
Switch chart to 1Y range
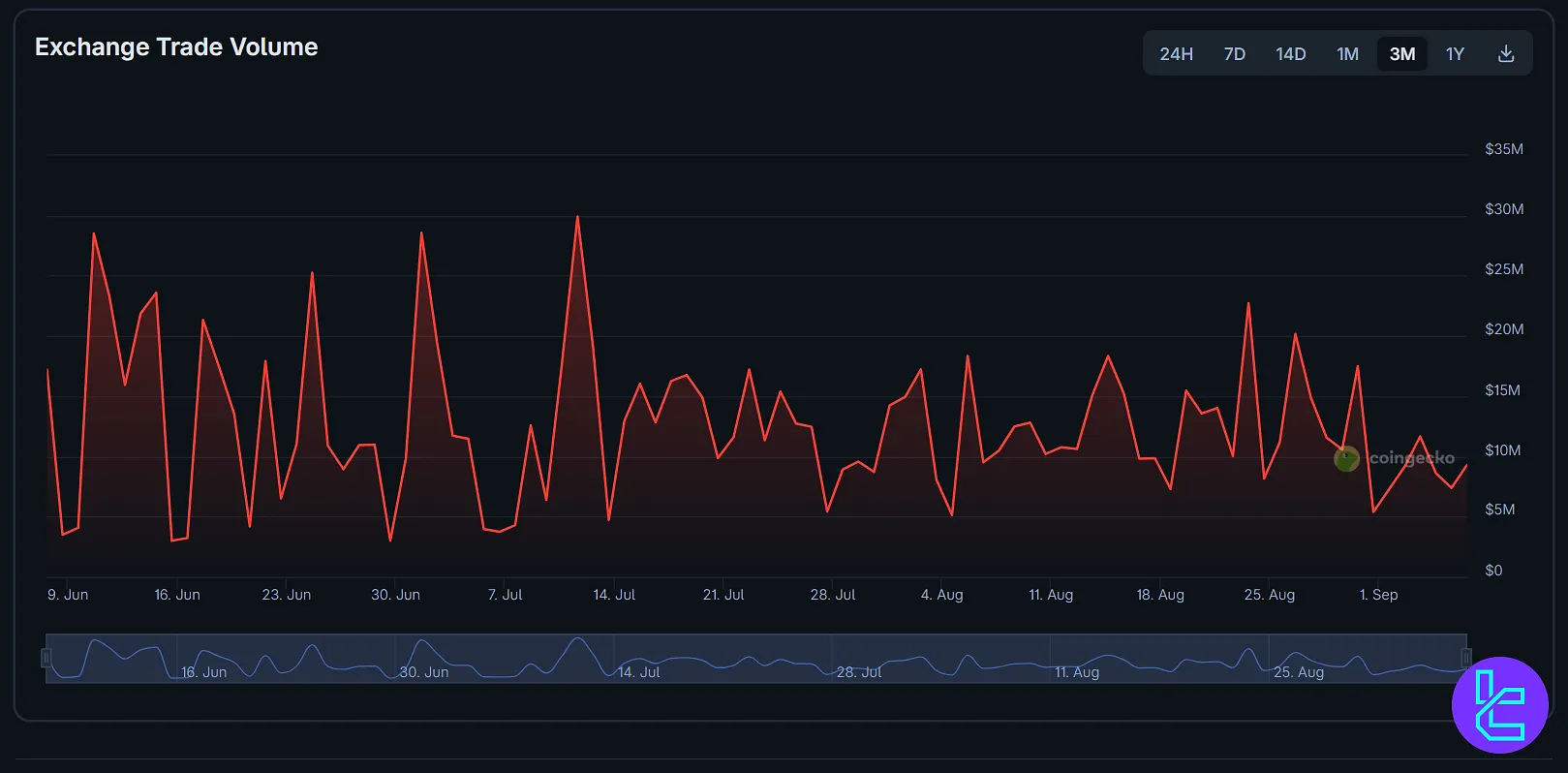click(x=1455, y=54)
